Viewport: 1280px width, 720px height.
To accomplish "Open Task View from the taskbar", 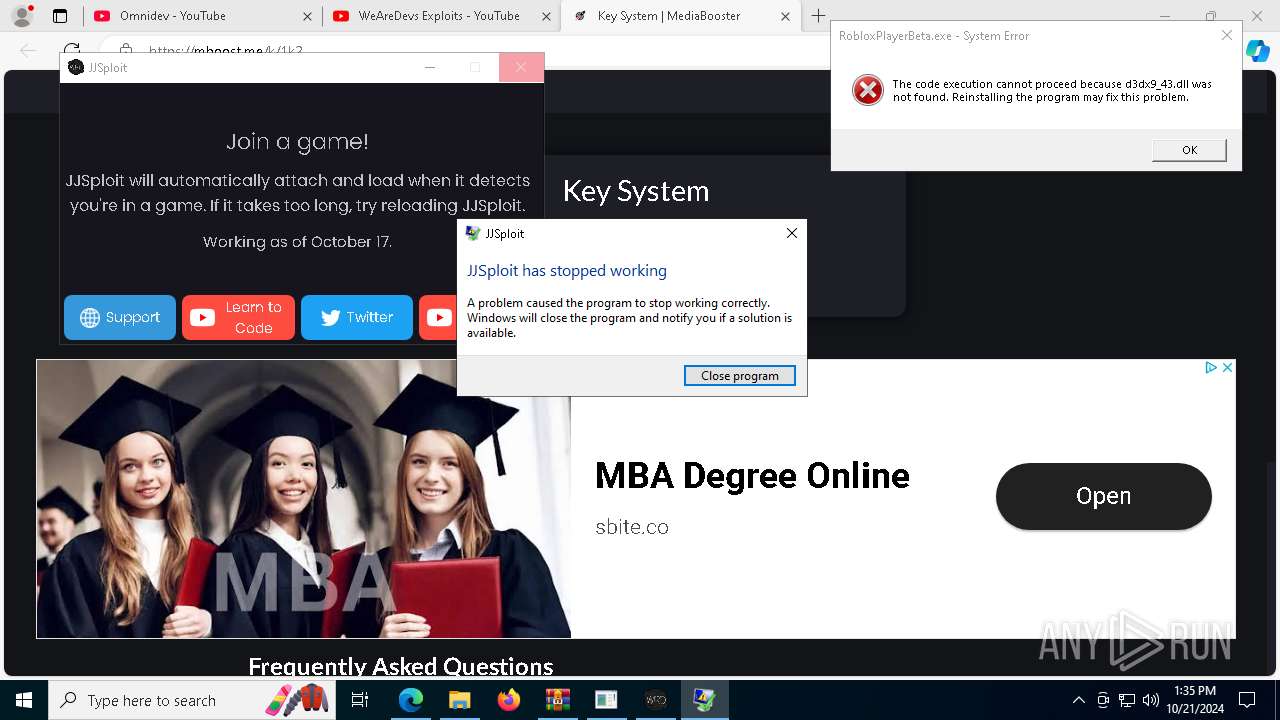I will click(x=361, y=700).
